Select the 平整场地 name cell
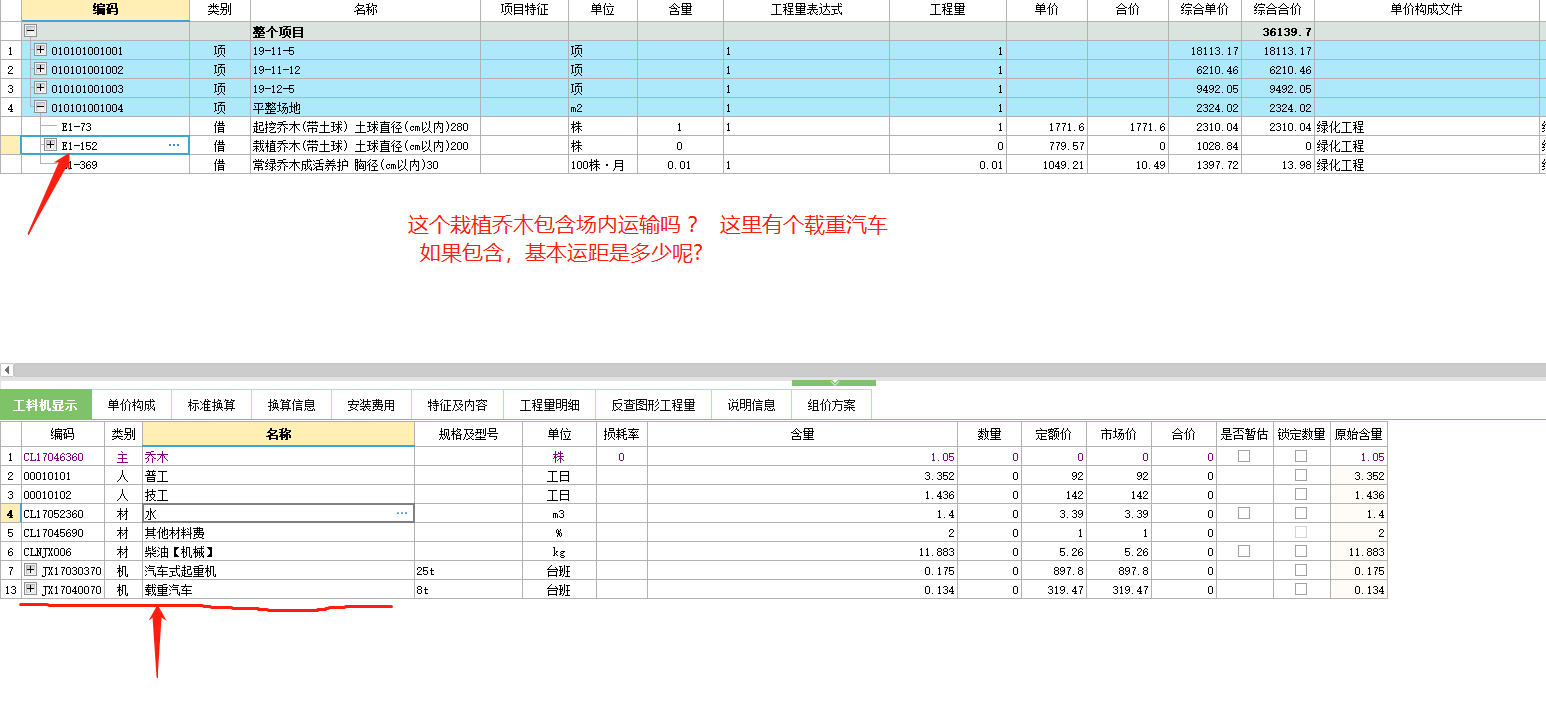This screenshot has height=724, width=1546. point(365,108)
